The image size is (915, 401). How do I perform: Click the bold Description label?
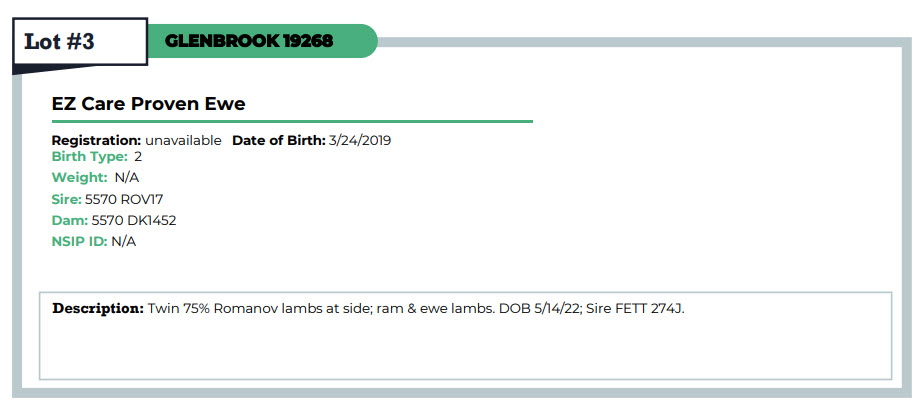point(98,309)
